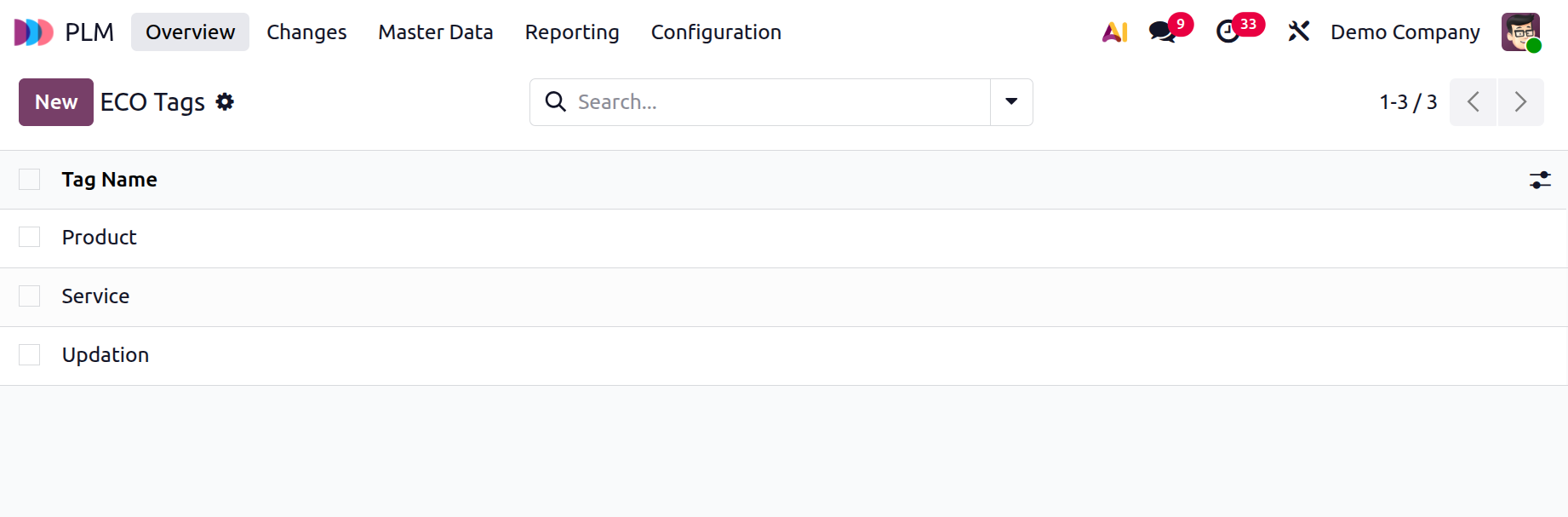The height and width of the screenshot is (517, 1568).
Task: Open the Reporting menu
Action: [x=572, y=32]
